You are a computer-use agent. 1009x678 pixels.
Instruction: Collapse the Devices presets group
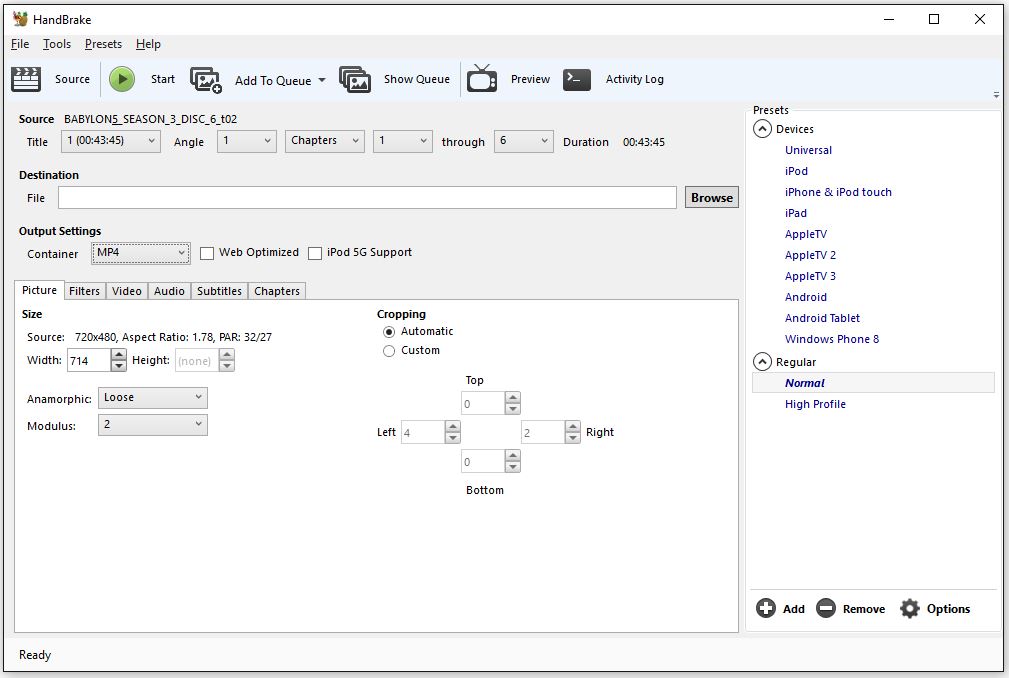tap(762, 129)
